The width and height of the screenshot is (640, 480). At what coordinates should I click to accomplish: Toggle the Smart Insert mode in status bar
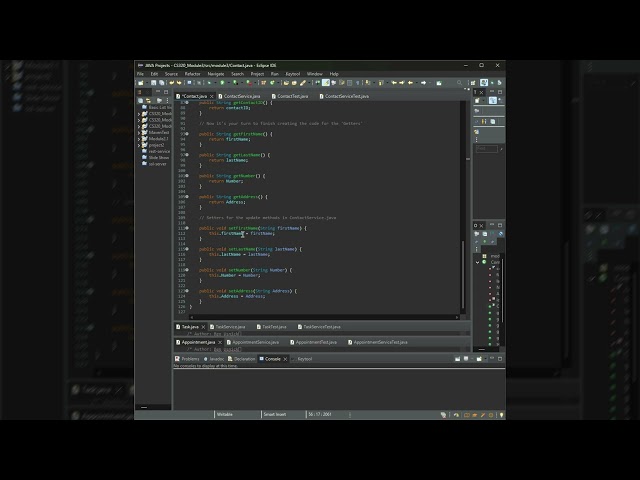[x=275, y=414]
